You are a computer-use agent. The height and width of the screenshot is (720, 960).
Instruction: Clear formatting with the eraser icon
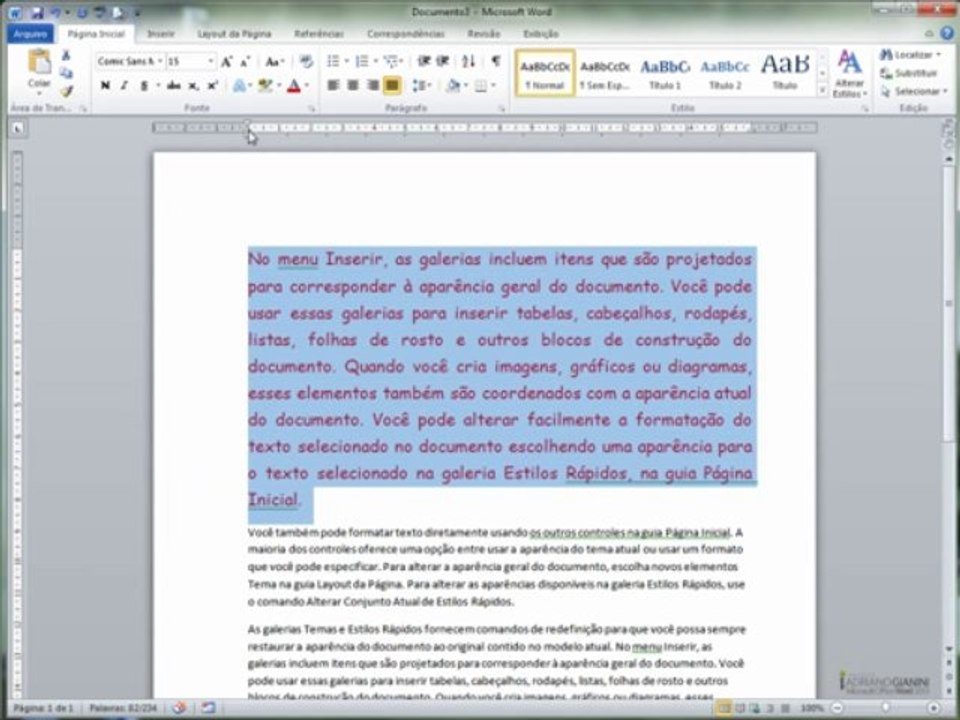306,61
